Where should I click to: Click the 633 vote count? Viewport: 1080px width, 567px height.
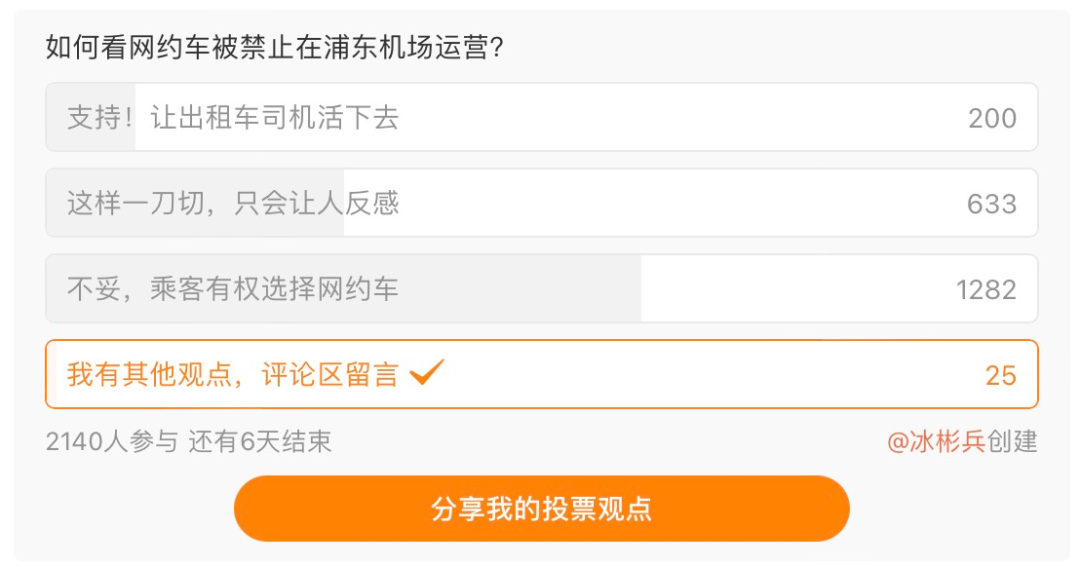coord(992,204)
